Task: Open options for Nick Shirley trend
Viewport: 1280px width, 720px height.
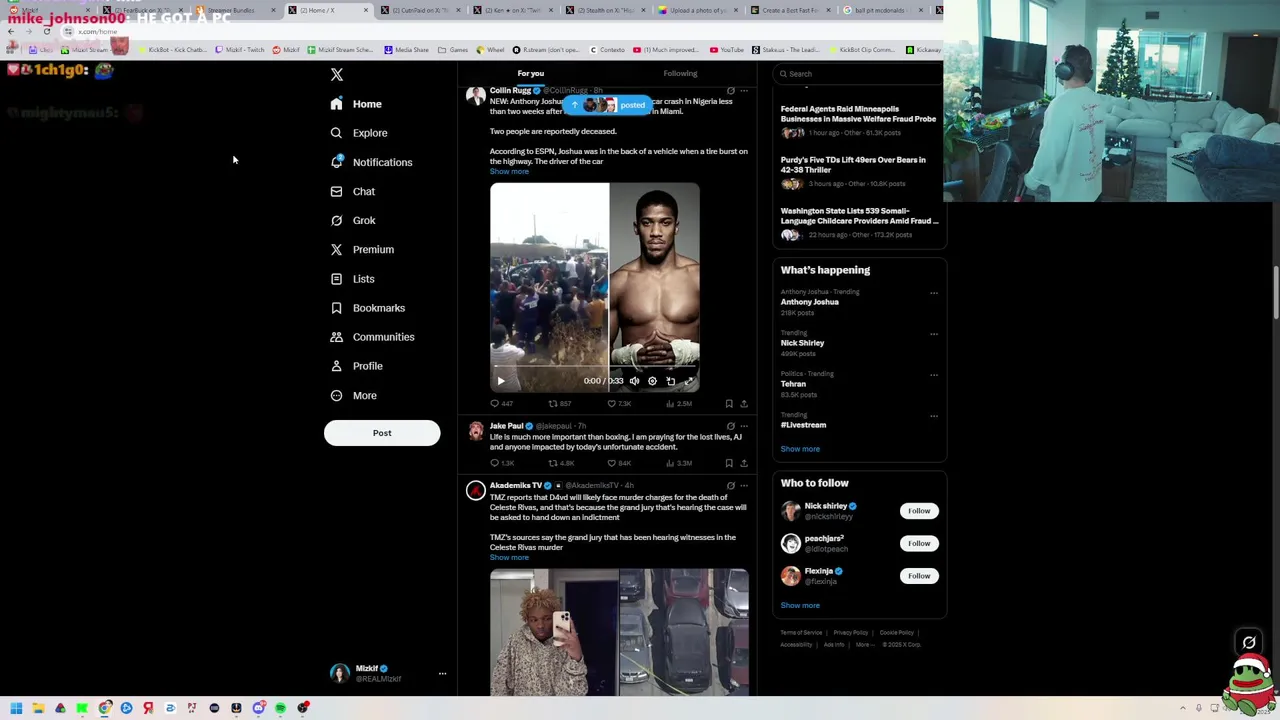Action: click(x=934, y=334)
